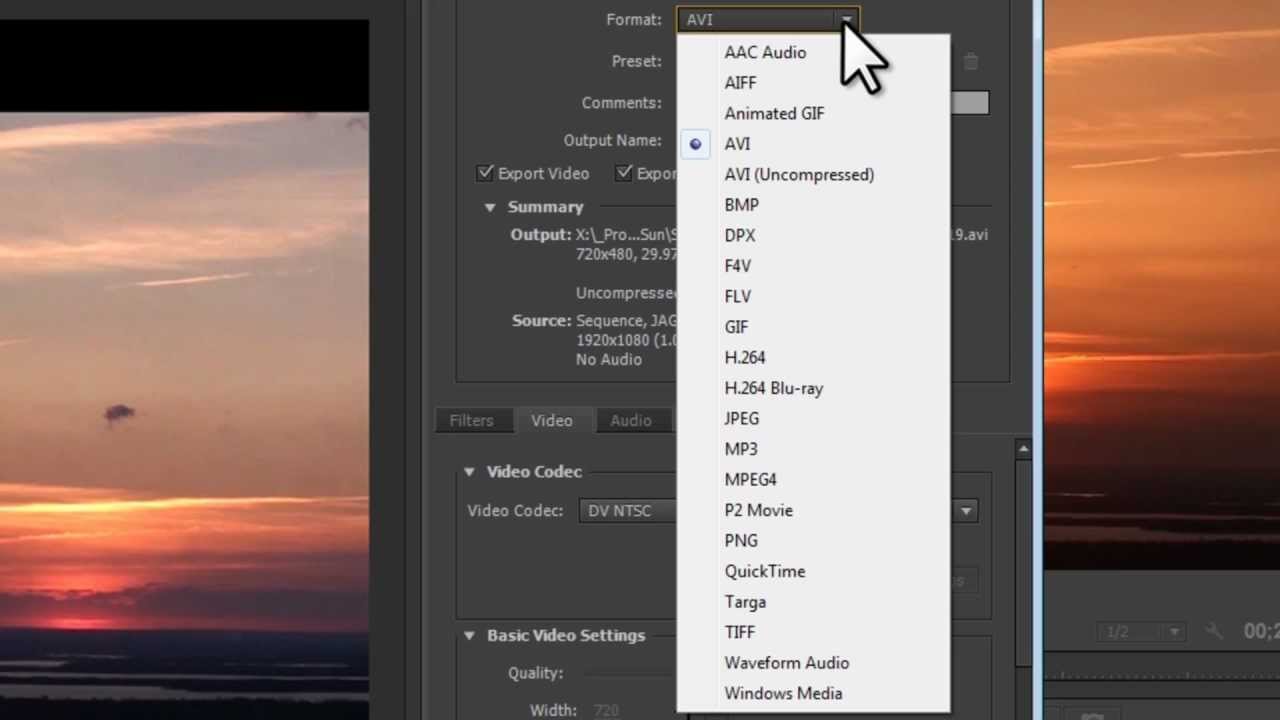This screenshot has width=1280, height=720.
Task: Click the sunset source preview image
Action: tap(184, 416)
